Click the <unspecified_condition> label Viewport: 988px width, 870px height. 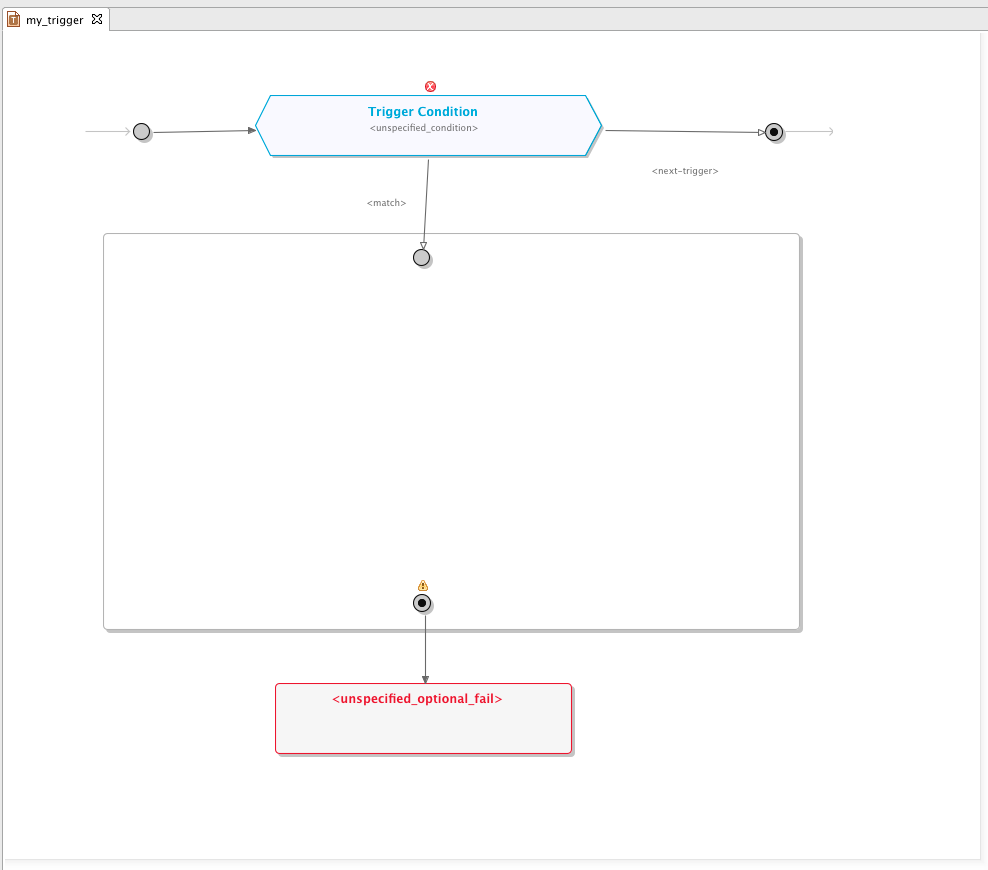(424, 128)
